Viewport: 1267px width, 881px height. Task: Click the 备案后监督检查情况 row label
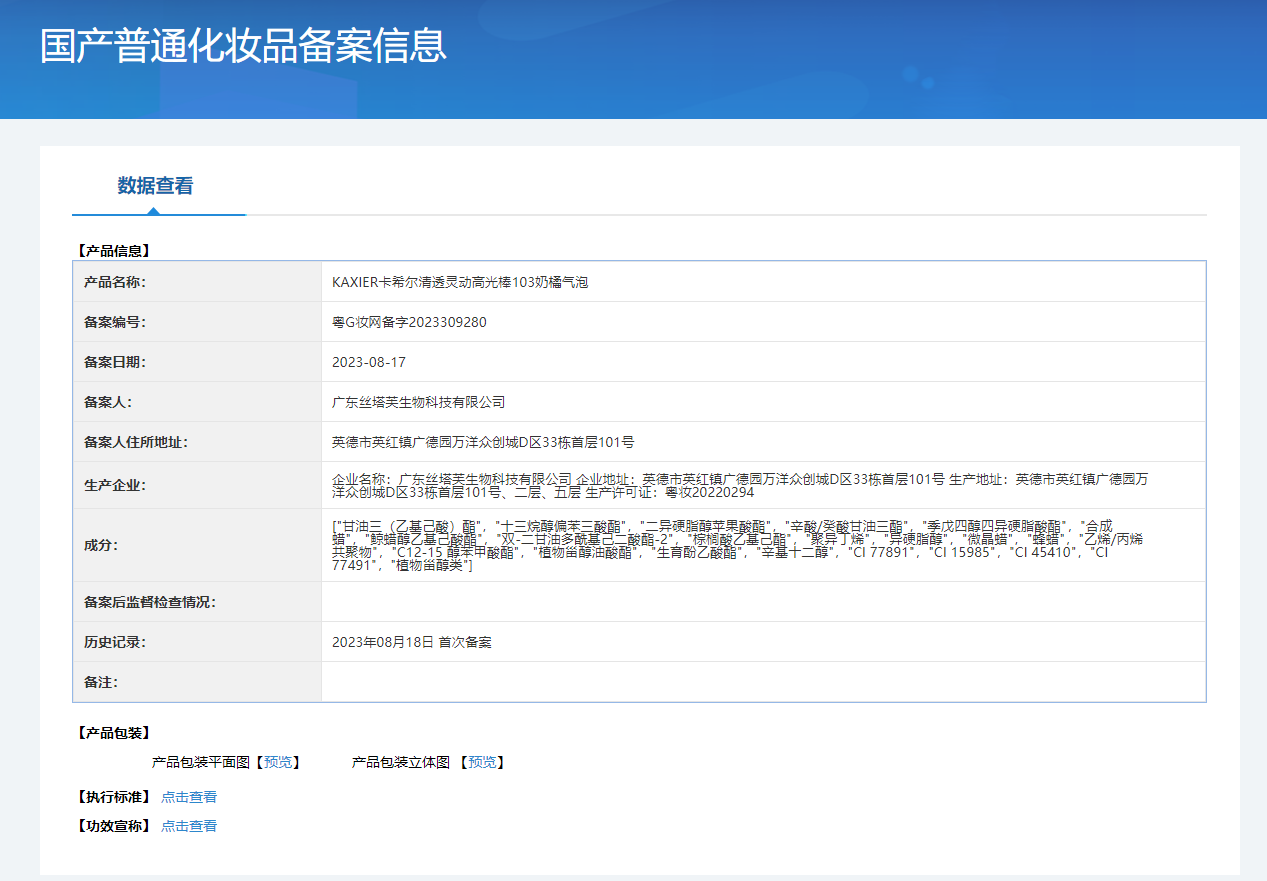click(150, 602)
